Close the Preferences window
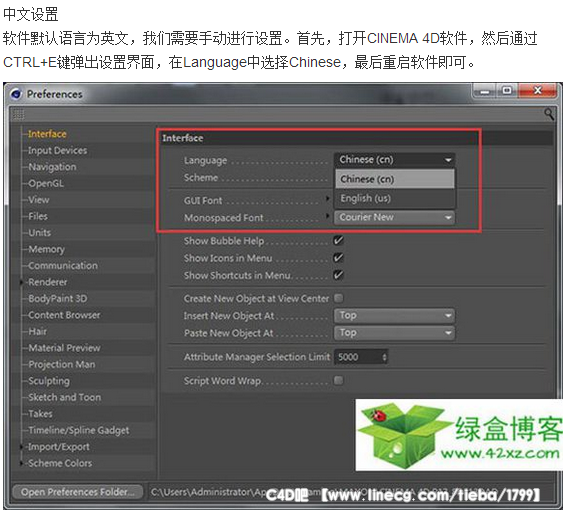Screen dimensions: 566x512 [x=538, y=91]
